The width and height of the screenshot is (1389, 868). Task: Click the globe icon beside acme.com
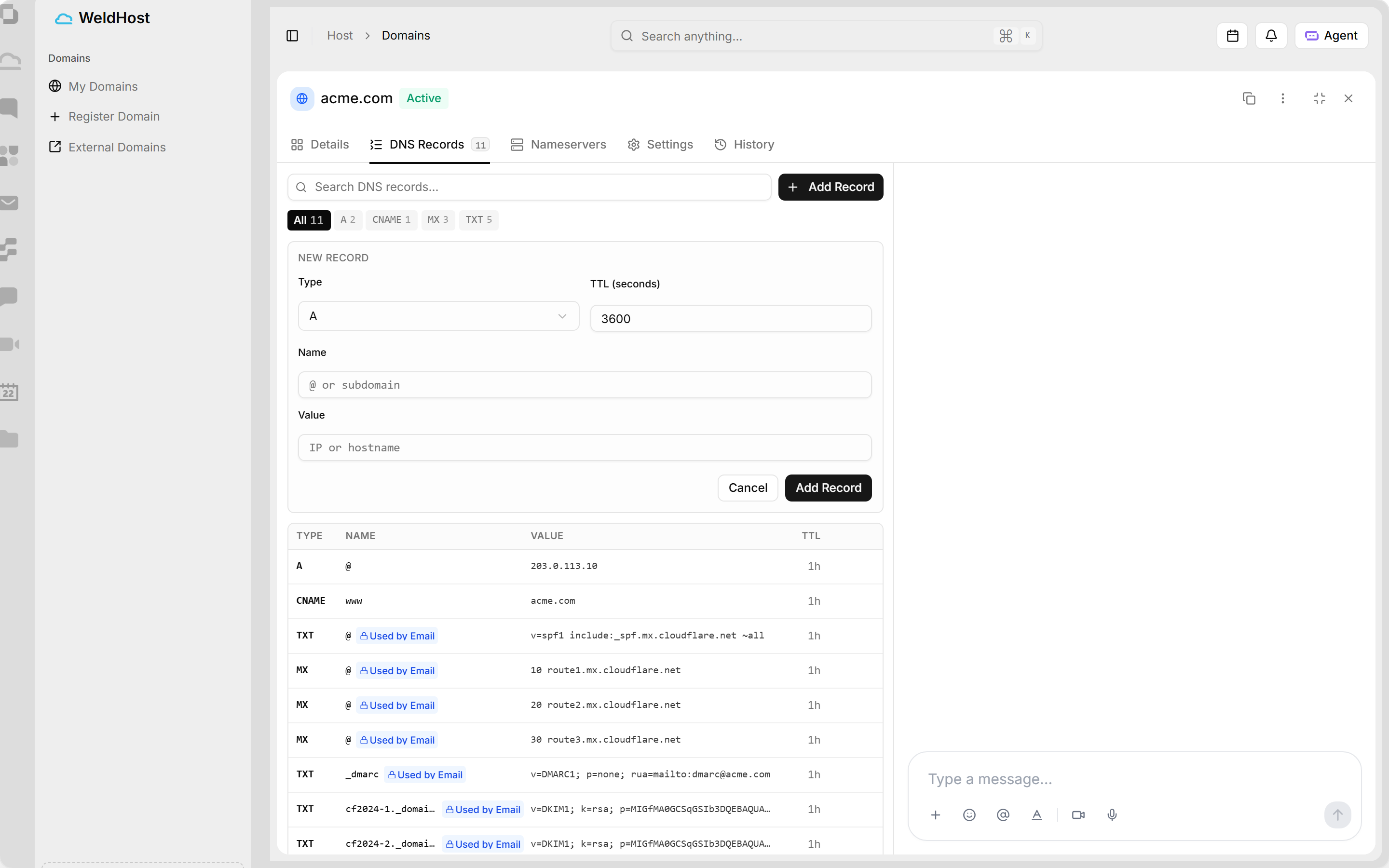click(x=302, y=98)
